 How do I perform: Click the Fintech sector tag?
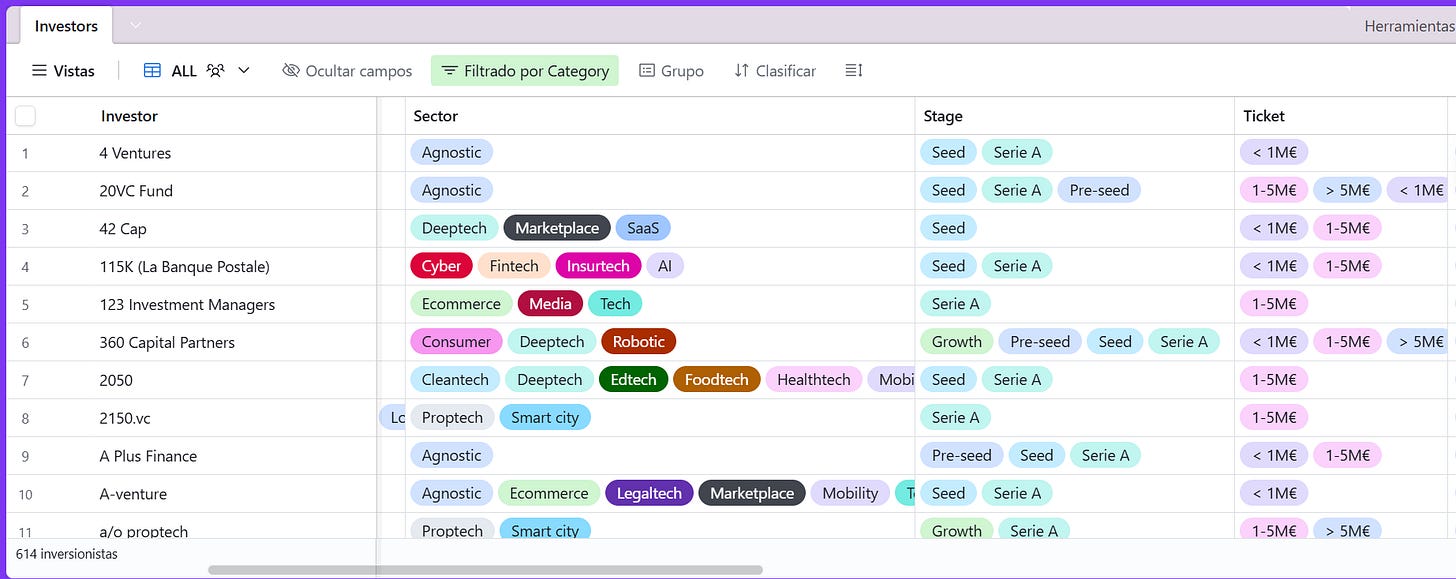pos(514,266)
